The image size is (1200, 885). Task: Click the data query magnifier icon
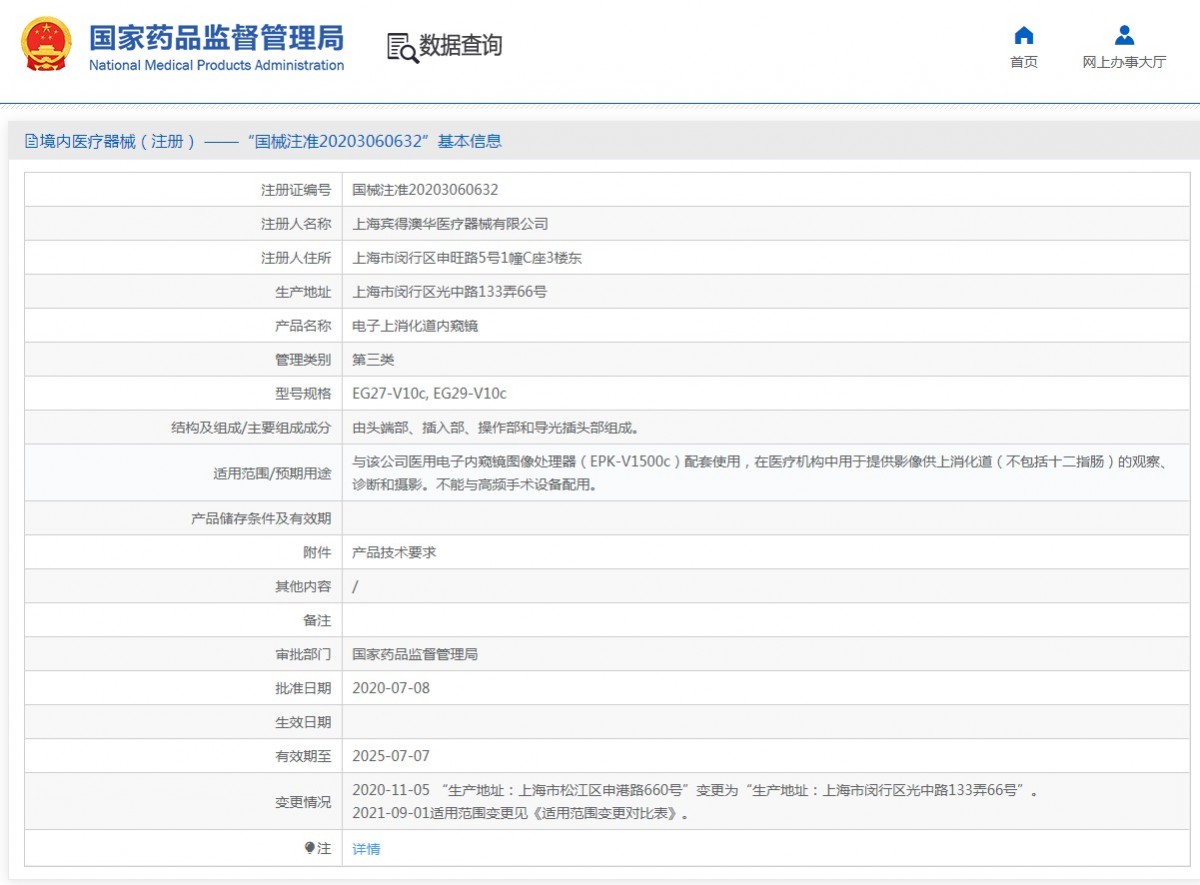[x=402, y=47]
